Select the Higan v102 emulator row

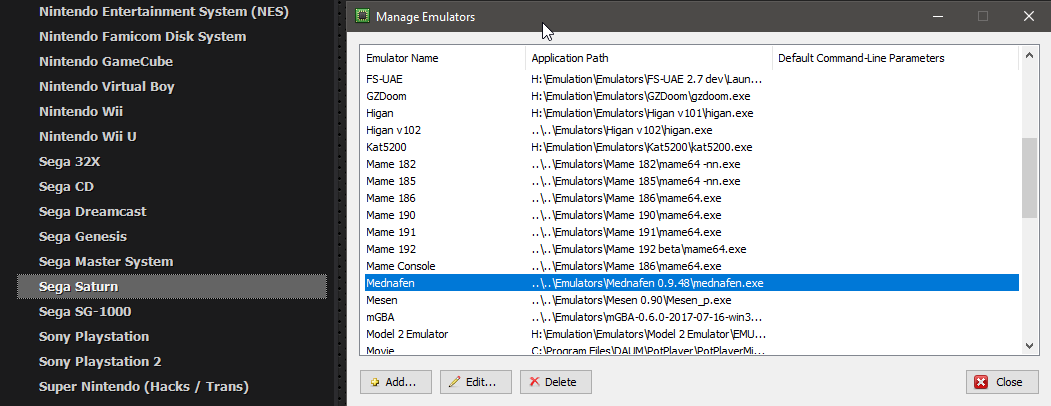692,130
